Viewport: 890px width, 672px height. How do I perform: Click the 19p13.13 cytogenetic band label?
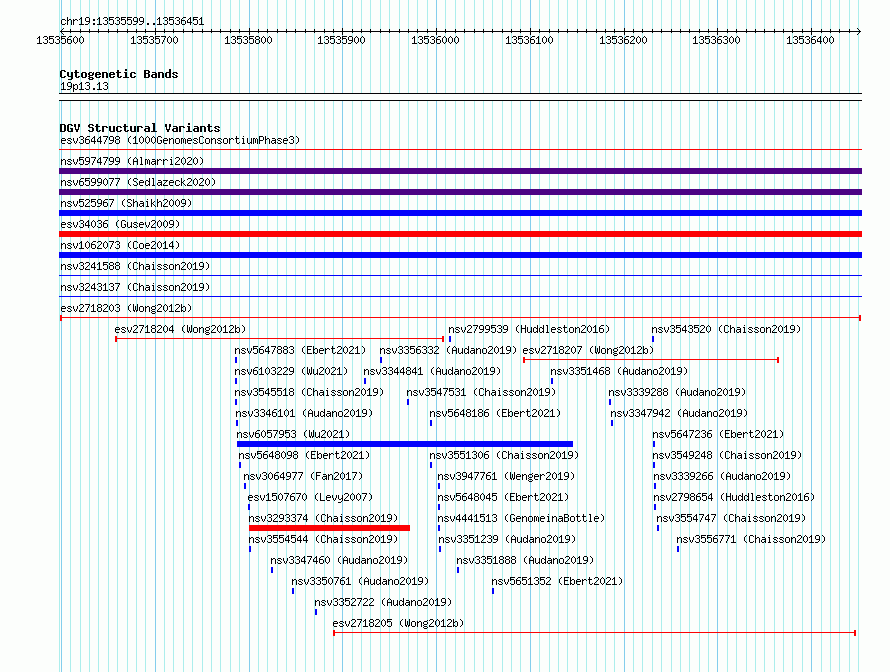coord(84,86)
